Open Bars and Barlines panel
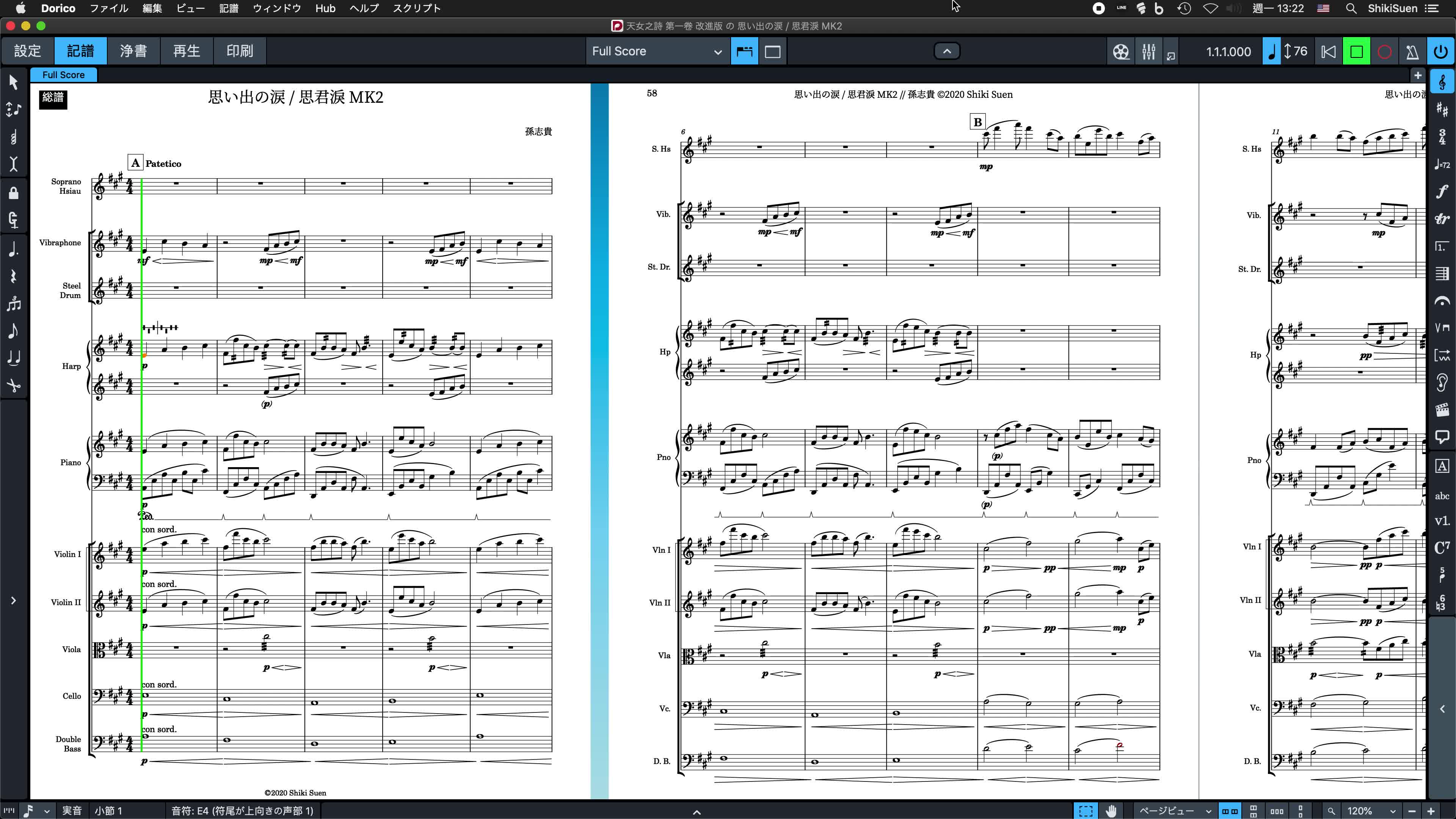This screenshot has width=1456, height=819. click(1442, 273)
